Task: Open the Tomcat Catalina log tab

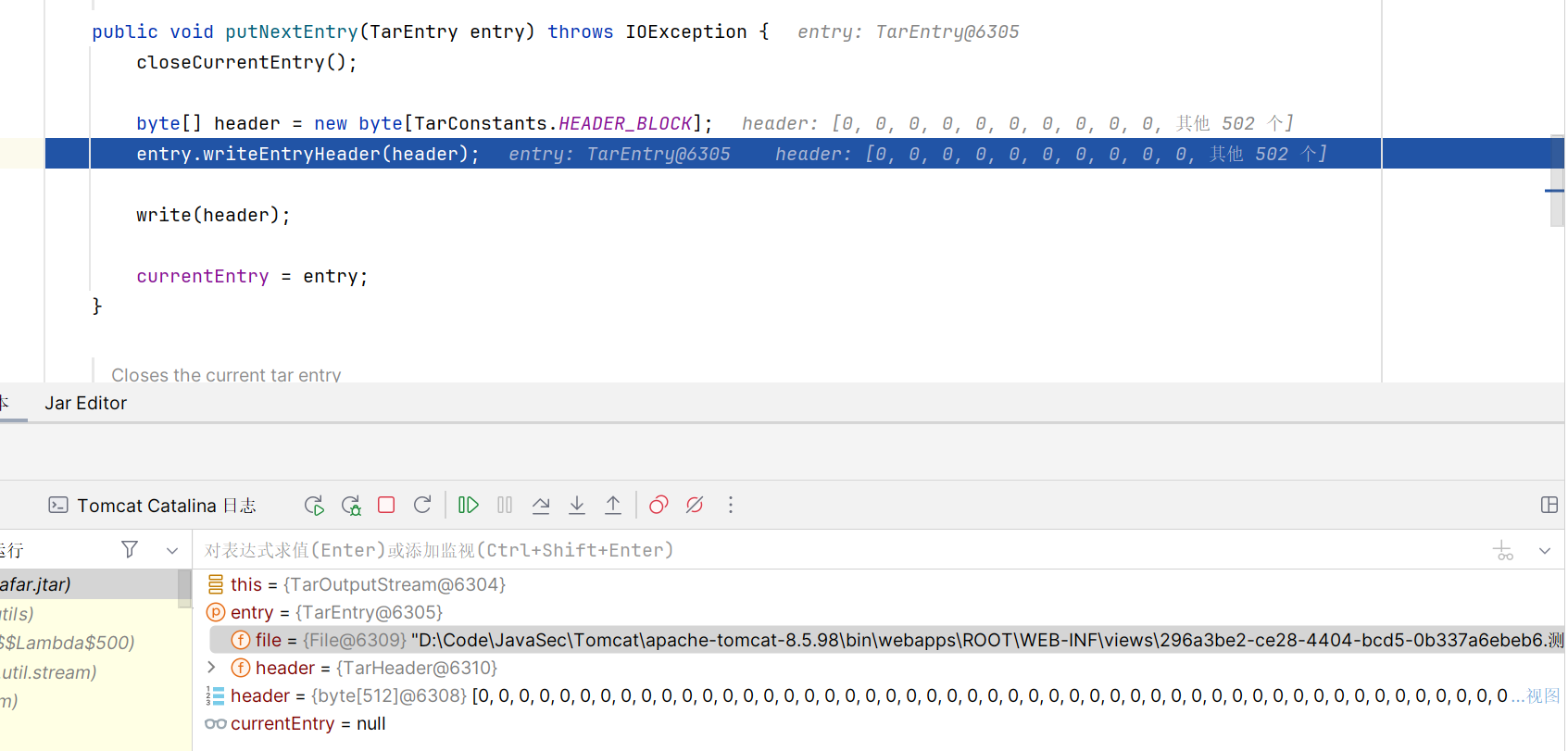Action: [x=153, y=506]
